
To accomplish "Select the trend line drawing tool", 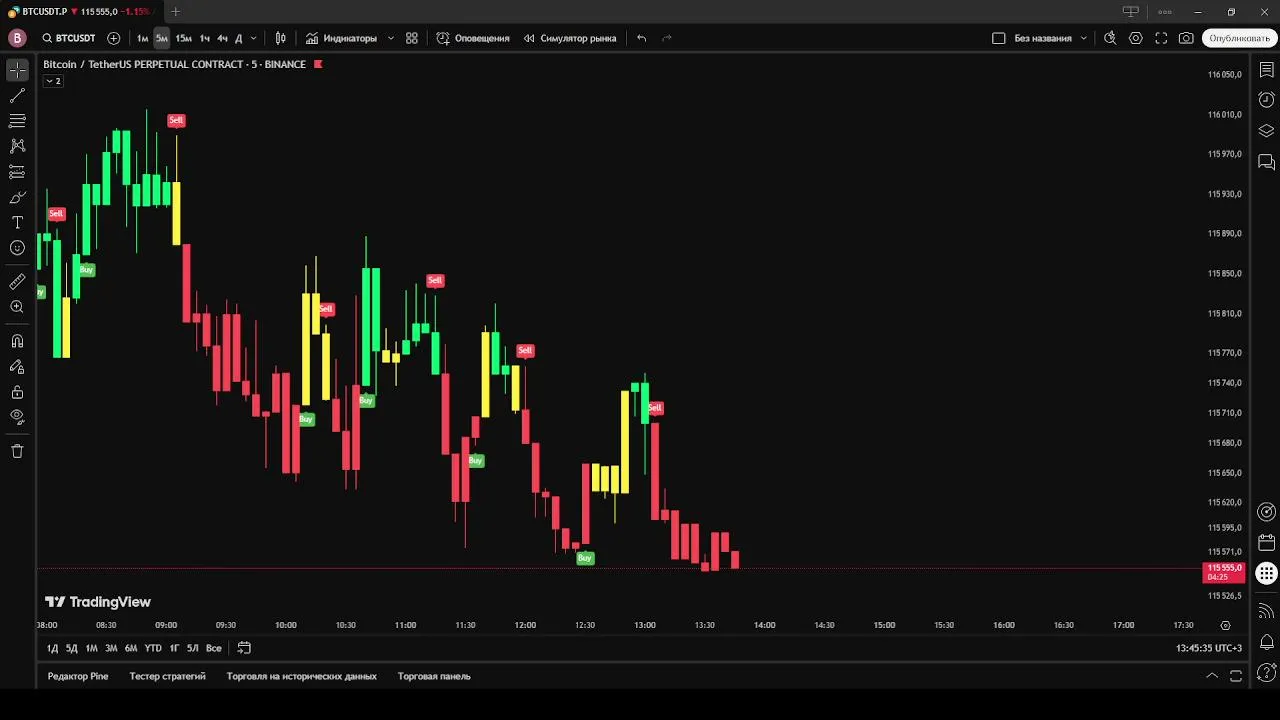I will 17,96.
